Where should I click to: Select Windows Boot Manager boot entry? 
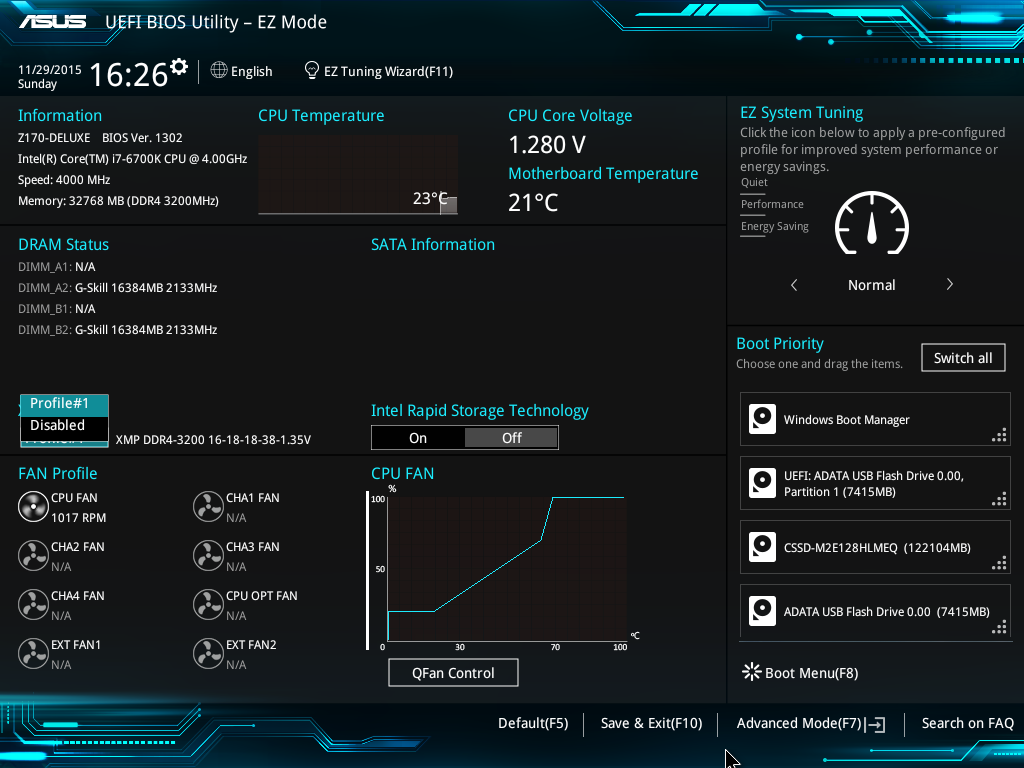[875, 419]
